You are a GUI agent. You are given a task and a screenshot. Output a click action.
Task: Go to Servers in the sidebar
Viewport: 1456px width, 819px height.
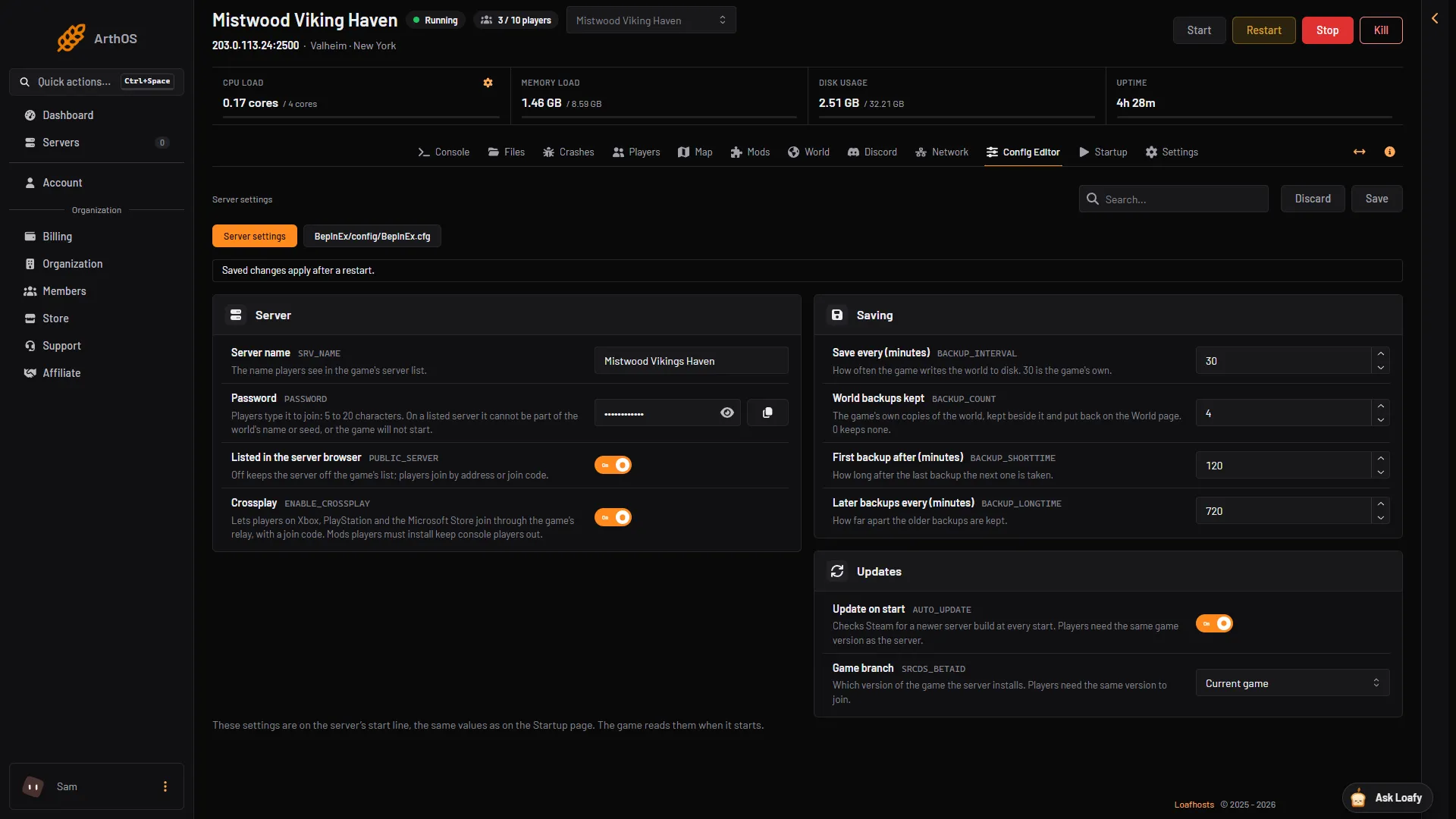97,143
